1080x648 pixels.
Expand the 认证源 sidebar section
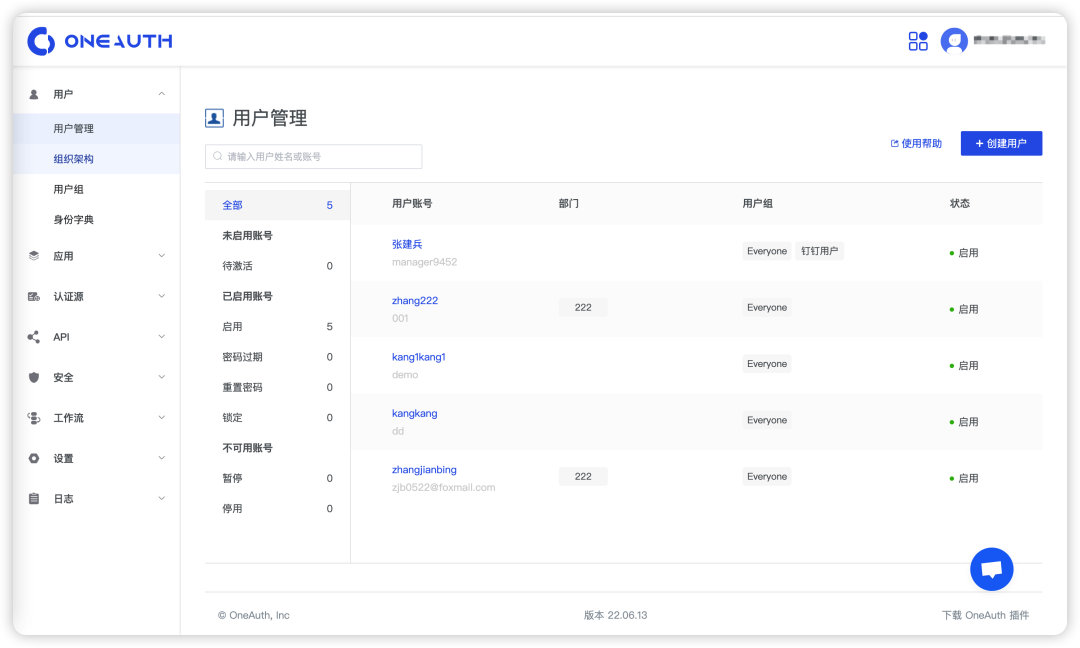point(160,296)
